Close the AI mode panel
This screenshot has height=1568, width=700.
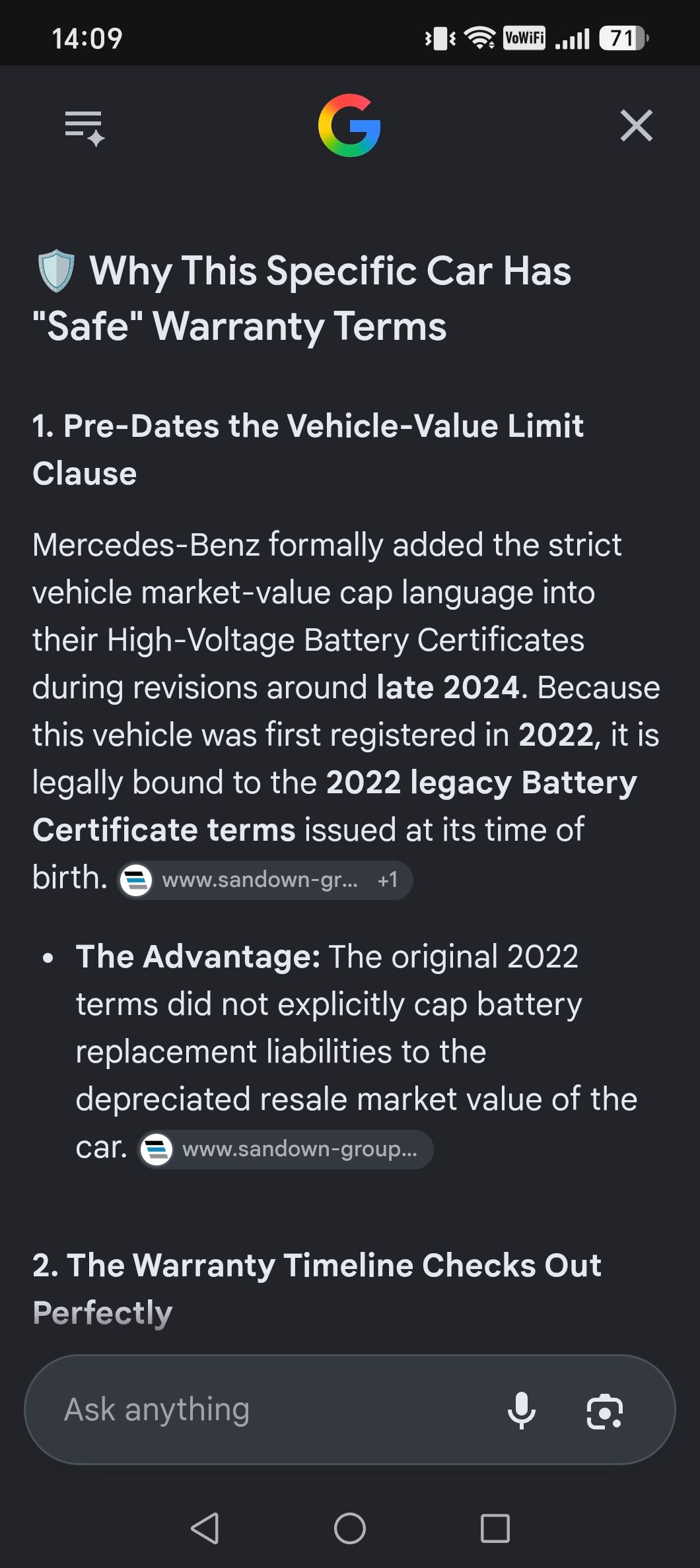click(637, 125)
